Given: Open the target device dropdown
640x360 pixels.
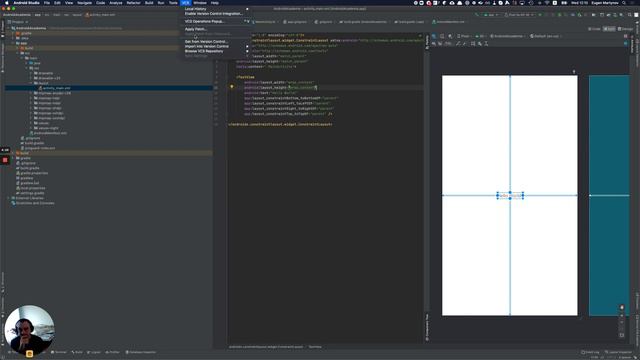Looking at the screenshot, I should pos(519,15).
